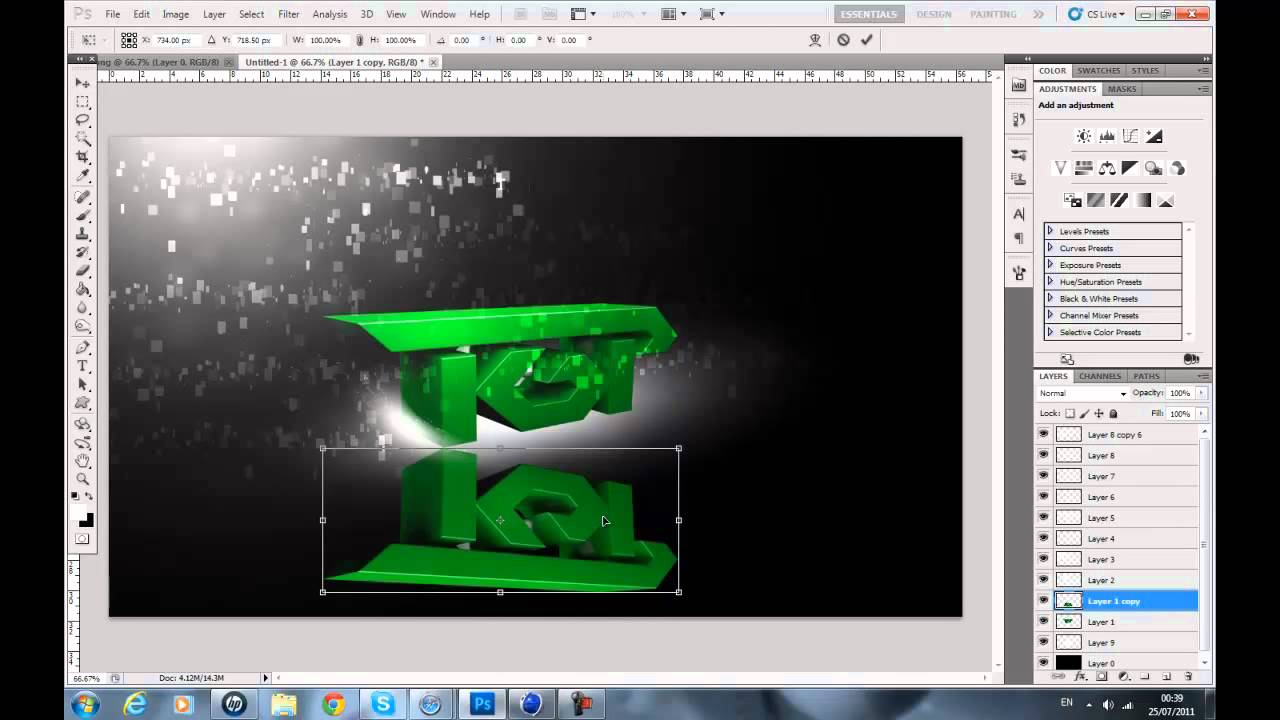Add layer style fx button
The width and height of the screenshot is (1280, 720).
[x=1080, y=677]
